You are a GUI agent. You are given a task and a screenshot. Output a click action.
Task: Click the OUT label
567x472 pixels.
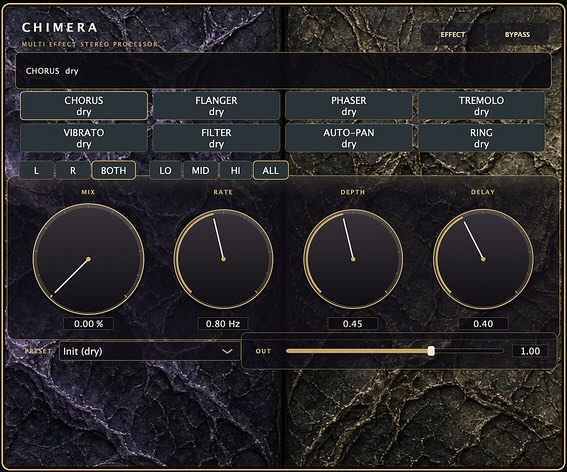tap(263, 351)
